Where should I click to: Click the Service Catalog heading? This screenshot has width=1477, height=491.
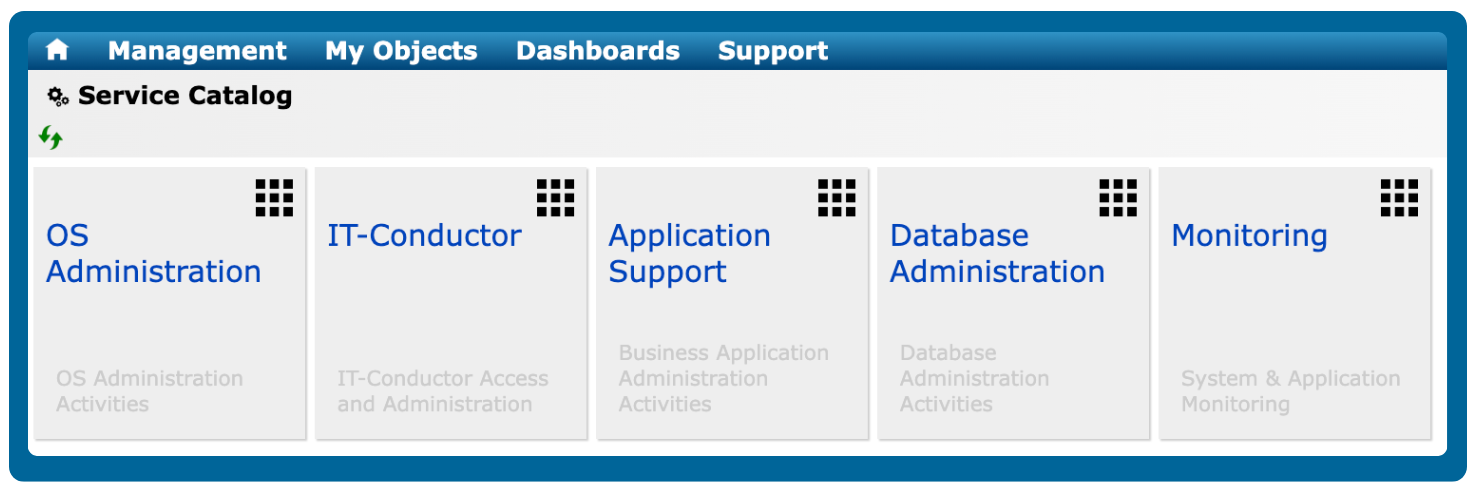coord(185,96)
